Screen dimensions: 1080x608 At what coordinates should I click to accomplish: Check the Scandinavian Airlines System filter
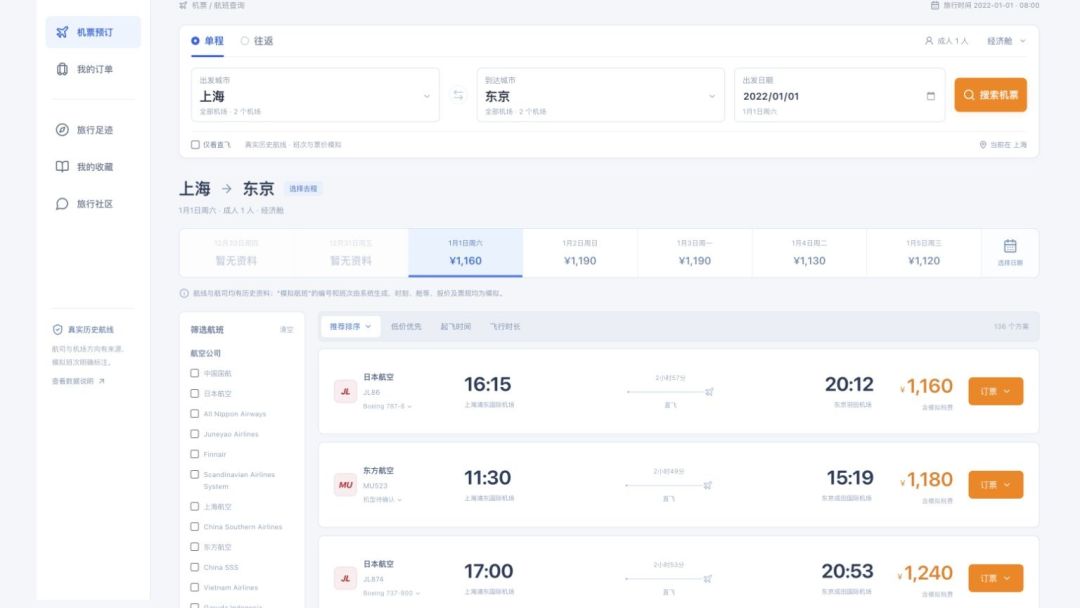[x=195, y=474]
